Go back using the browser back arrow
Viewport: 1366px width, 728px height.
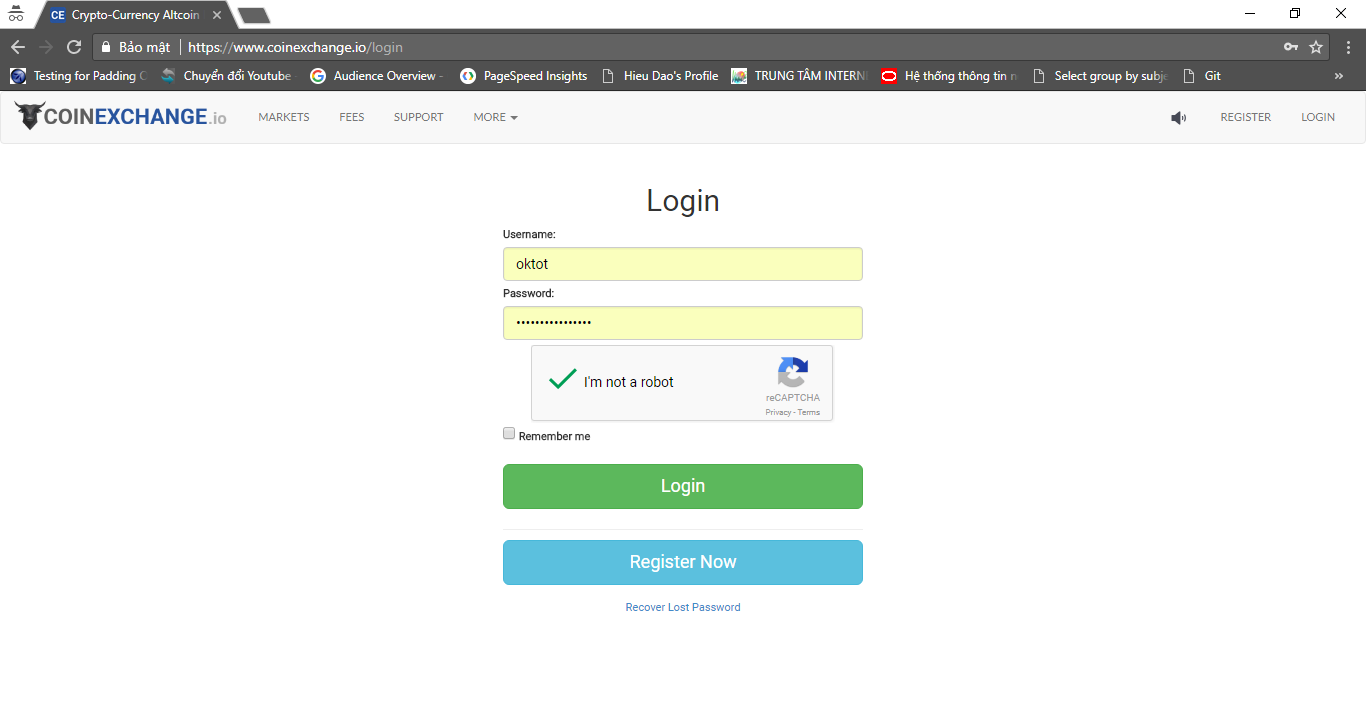click(18, 47)
